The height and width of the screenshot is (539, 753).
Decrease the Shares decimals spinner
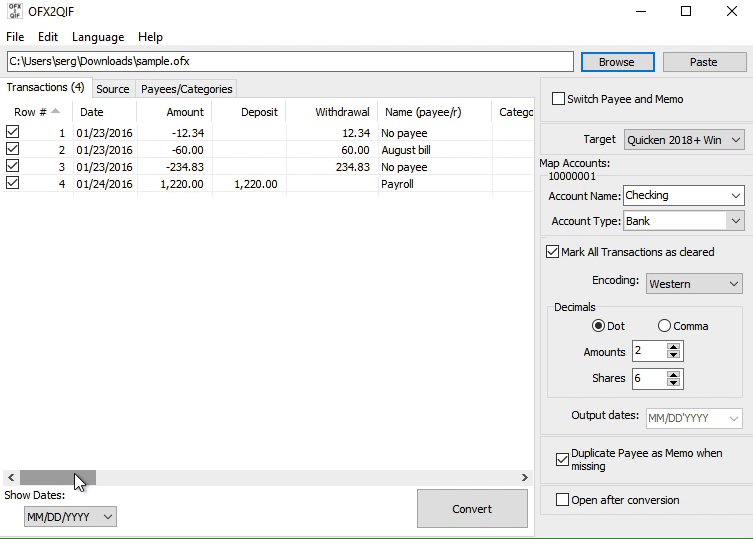[673, 383]
